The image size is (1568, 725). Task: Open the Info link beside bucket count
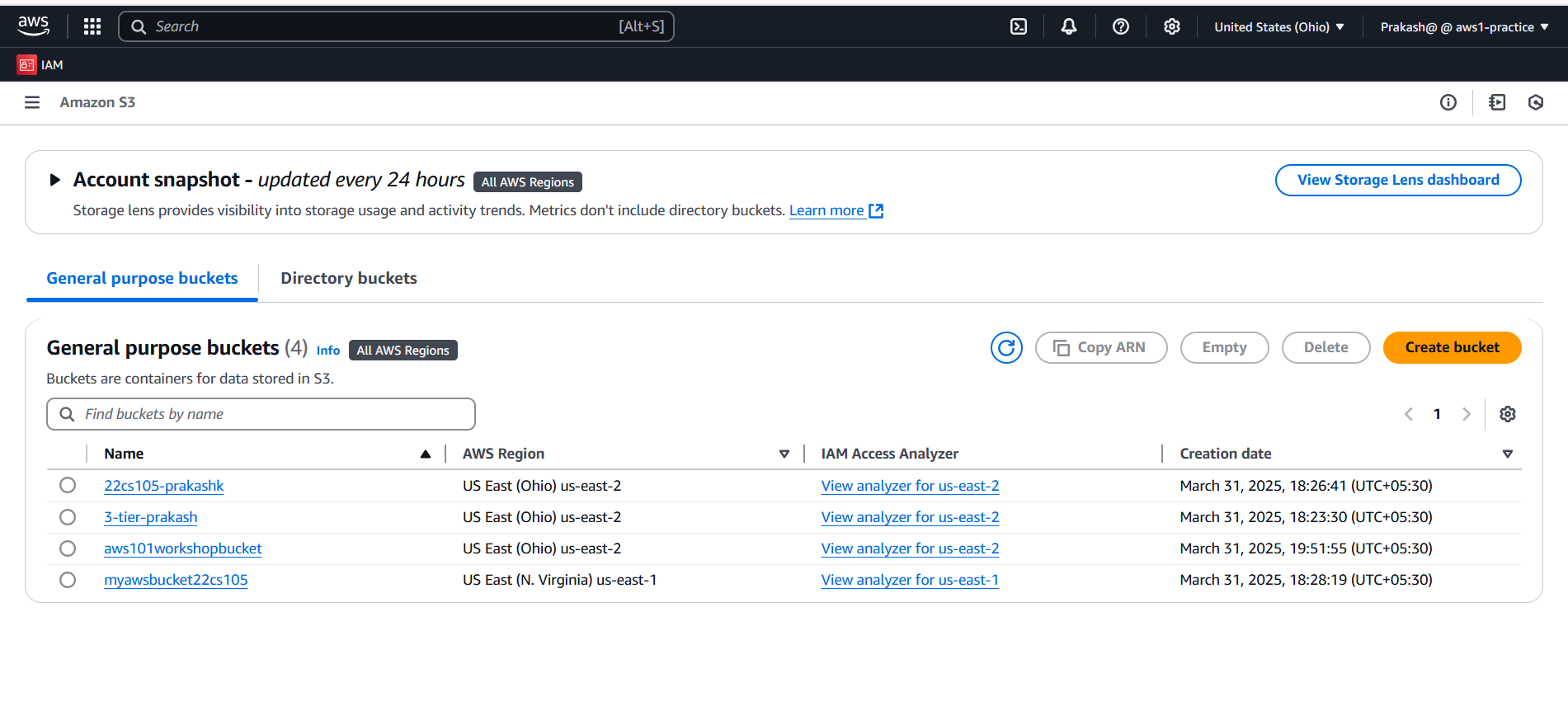coord(328,350)
